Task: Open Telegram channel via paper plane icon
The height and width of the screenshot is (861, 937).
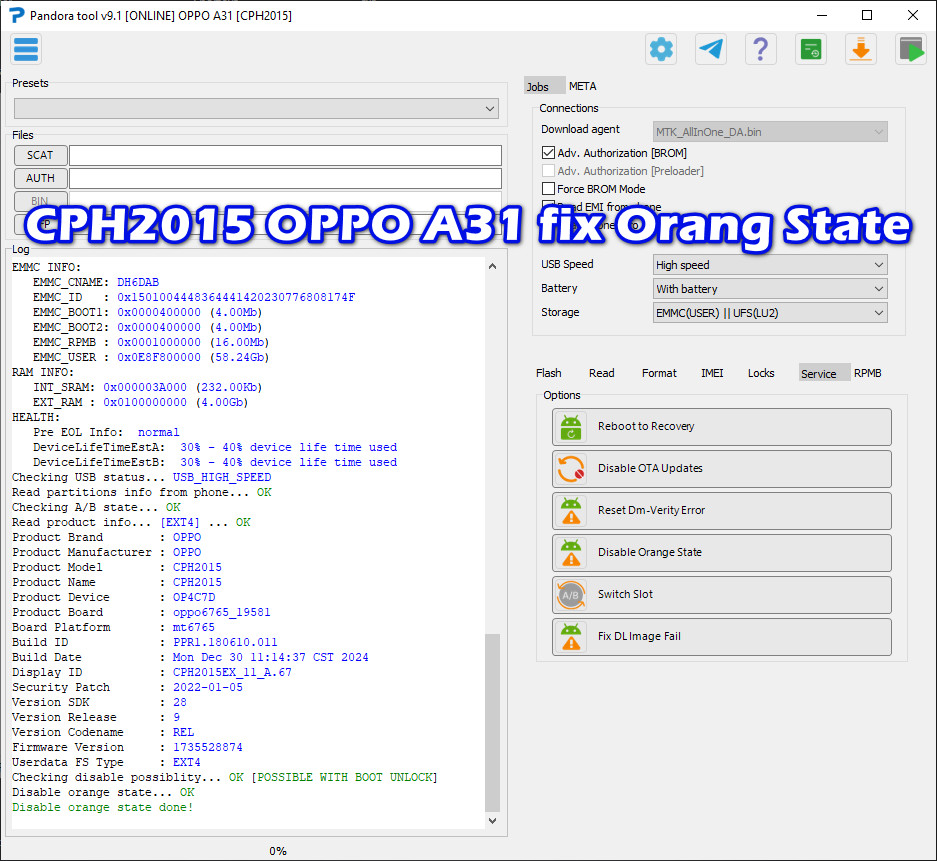Action: (x=711, y=49)
